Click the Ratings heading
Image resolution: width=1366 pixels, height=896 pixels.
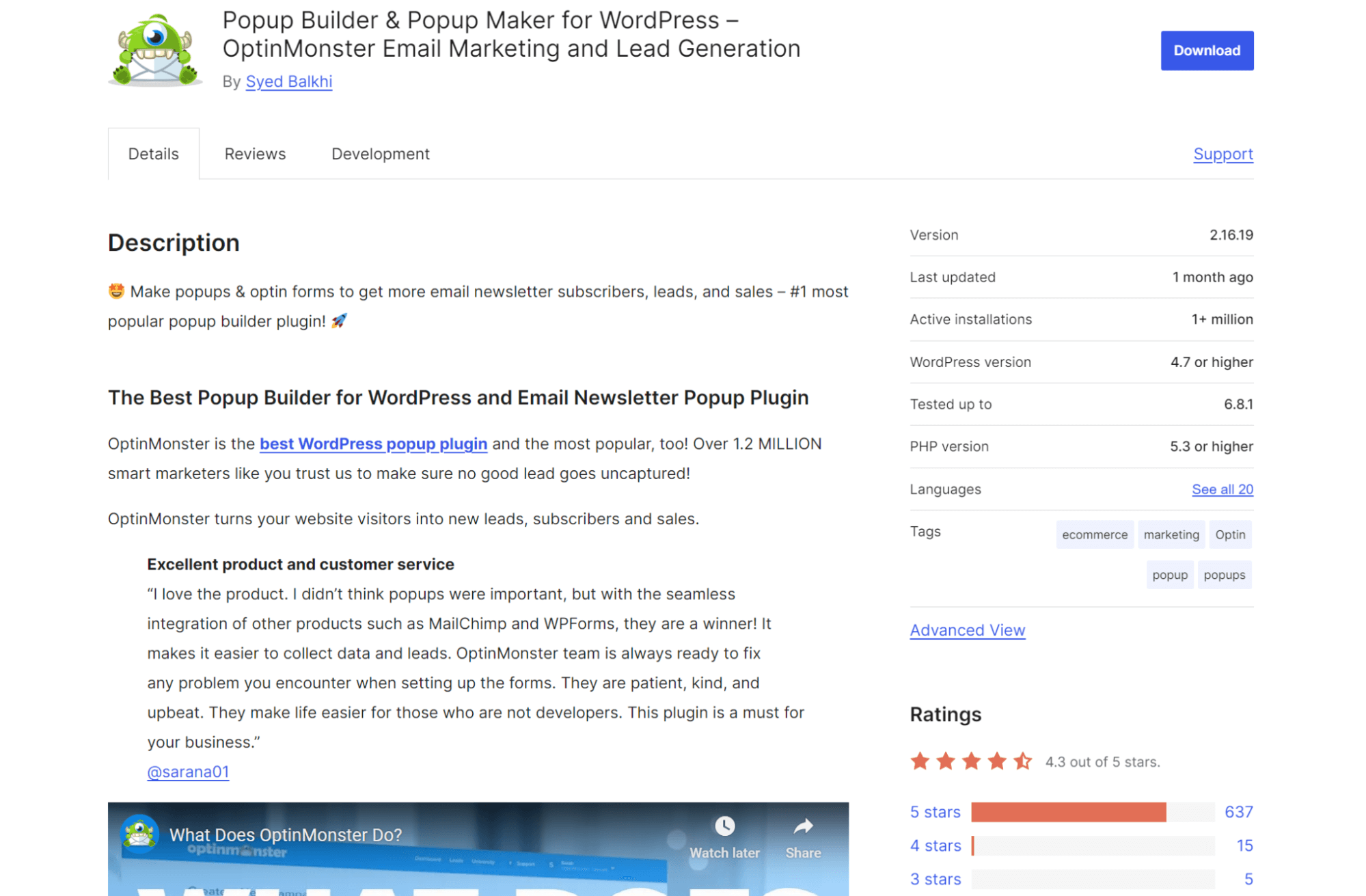click(946, 714)
